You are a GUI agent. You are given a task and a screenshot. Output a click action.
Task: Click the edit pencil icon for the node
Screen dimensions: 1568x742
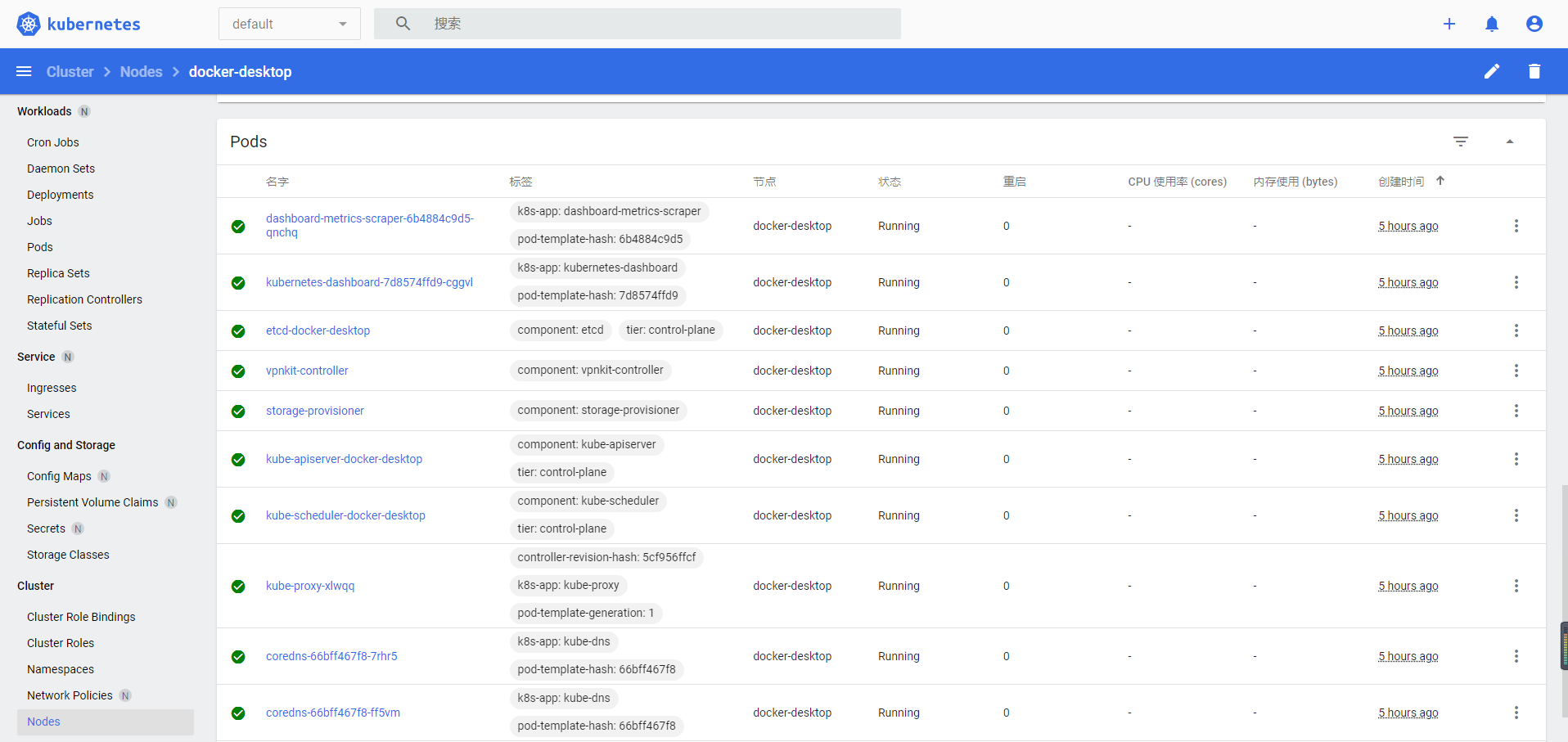1492,71
